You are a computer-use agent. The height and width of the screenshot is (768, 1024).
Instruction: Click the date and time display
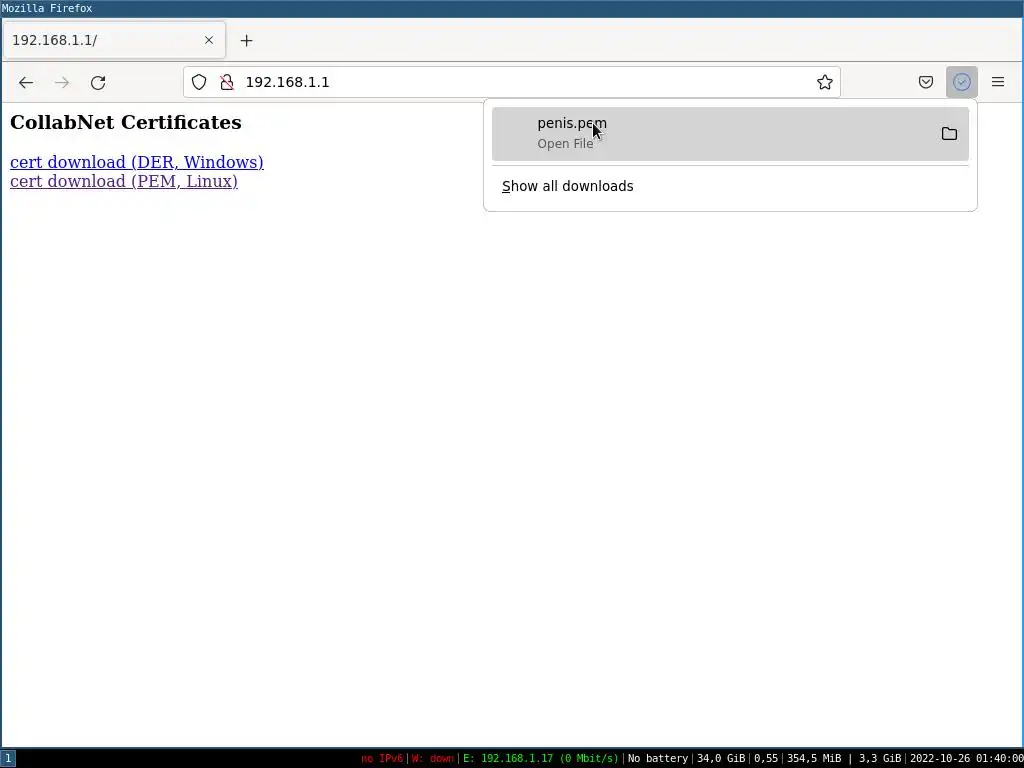click(x=967, y=758)
